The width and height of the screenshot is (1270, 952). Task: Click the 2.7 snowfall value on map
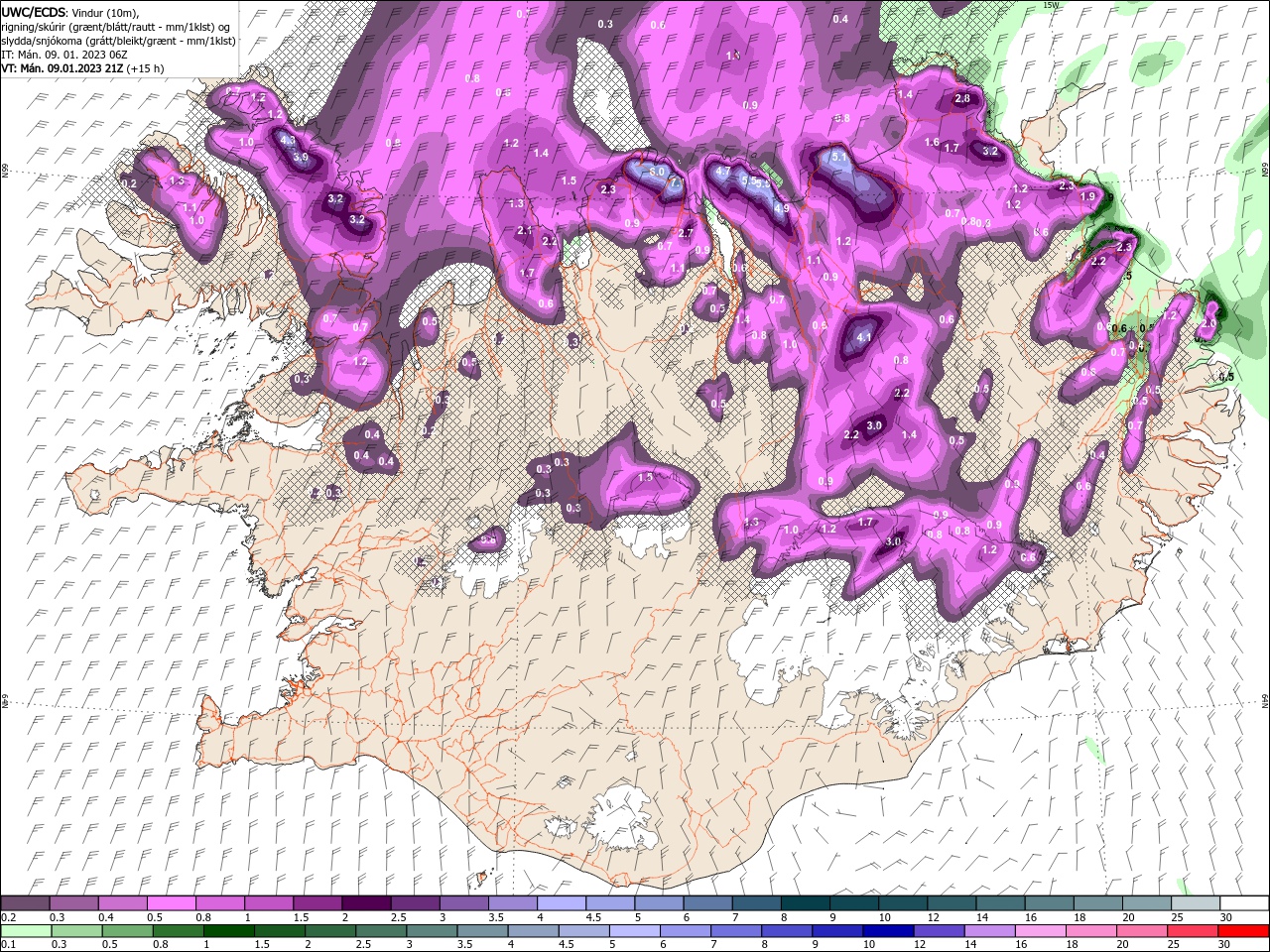(x=686, y=233)
